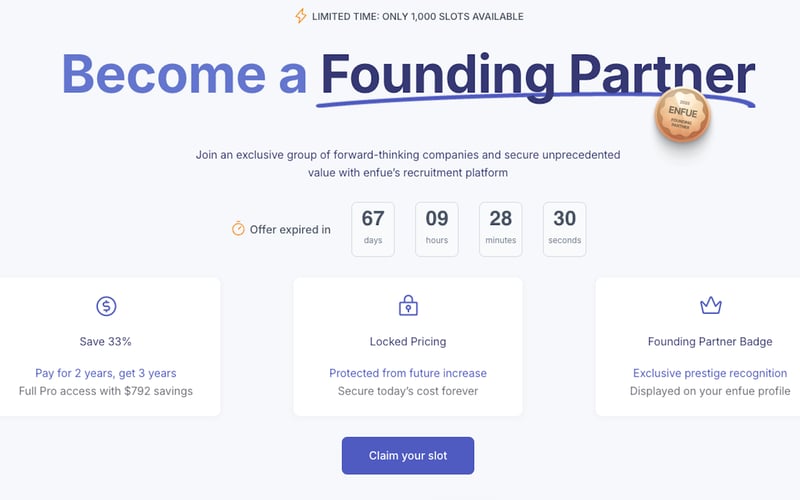Viewport: 800px width, 500px height.
Task: Click the dollar sign savings icon
Action: [x=106, y=306]
